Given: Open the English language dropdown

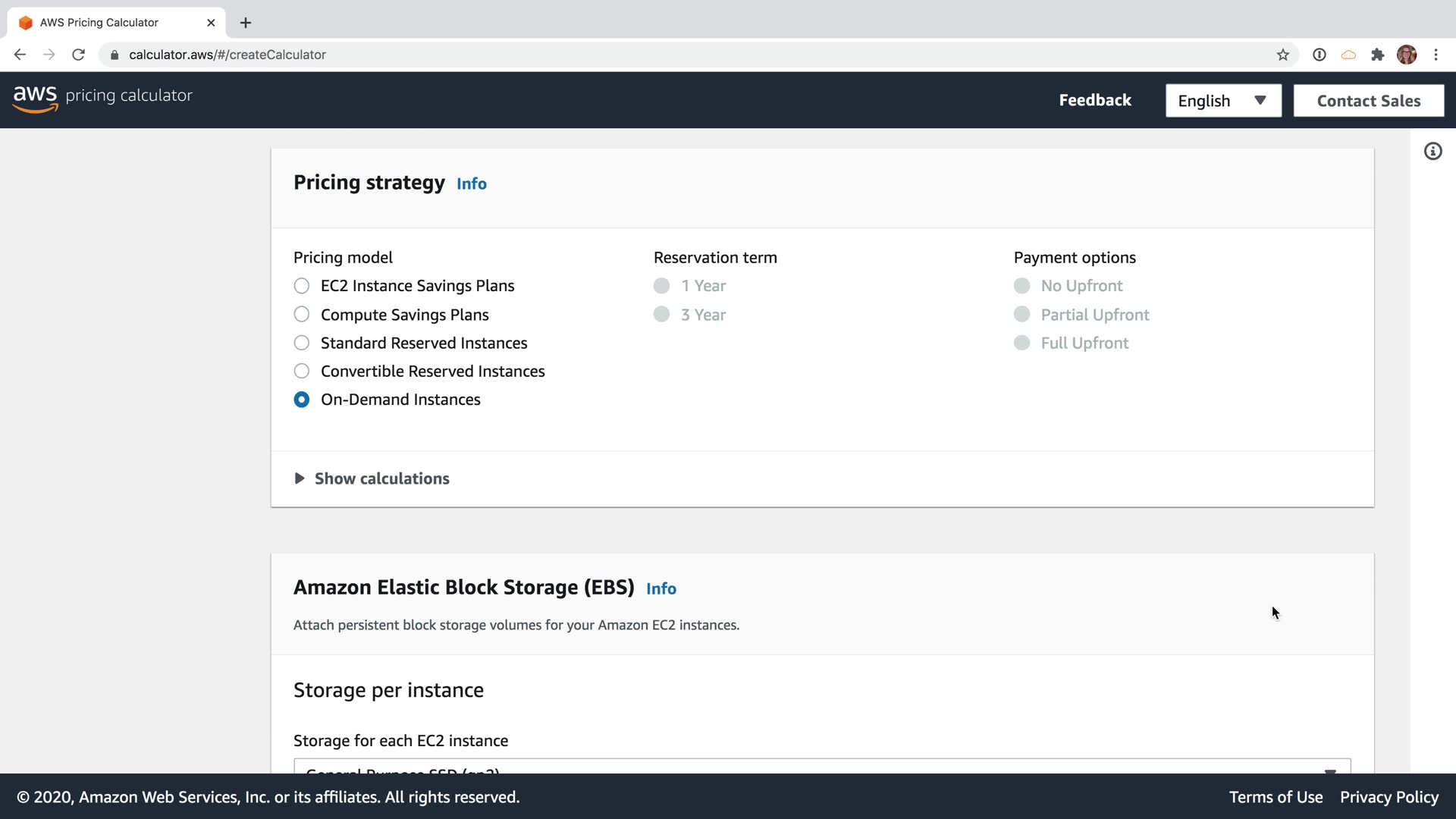Looking at the screenshot, I should coord(1222,101).
